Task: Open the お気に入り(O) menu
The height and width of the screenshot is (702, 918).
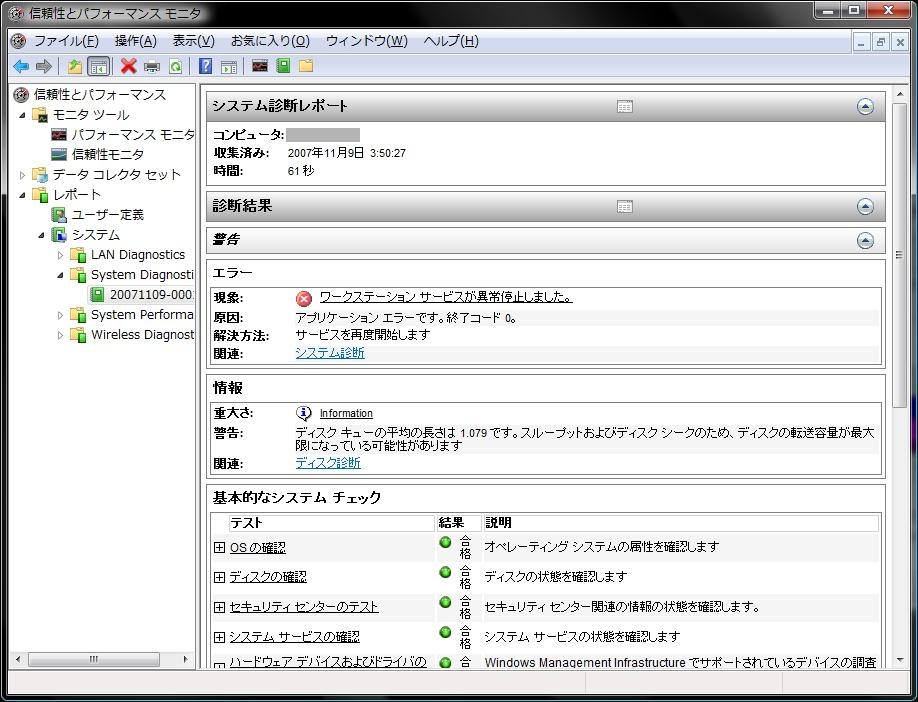Action: tap(270, 41)
